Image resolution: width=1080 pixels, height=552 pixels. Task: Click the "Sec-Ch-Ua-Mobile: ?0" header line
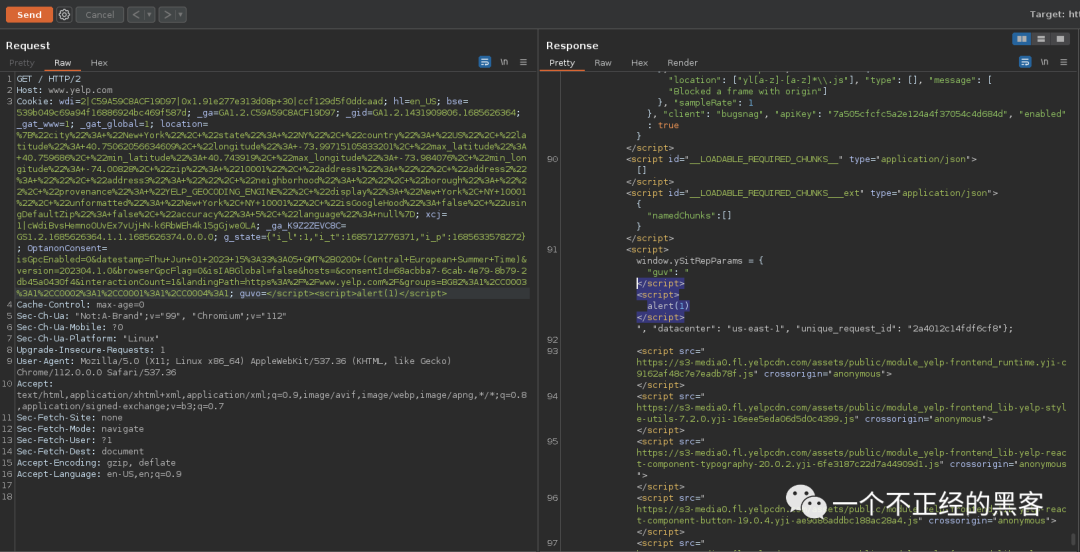click(70, 327)
